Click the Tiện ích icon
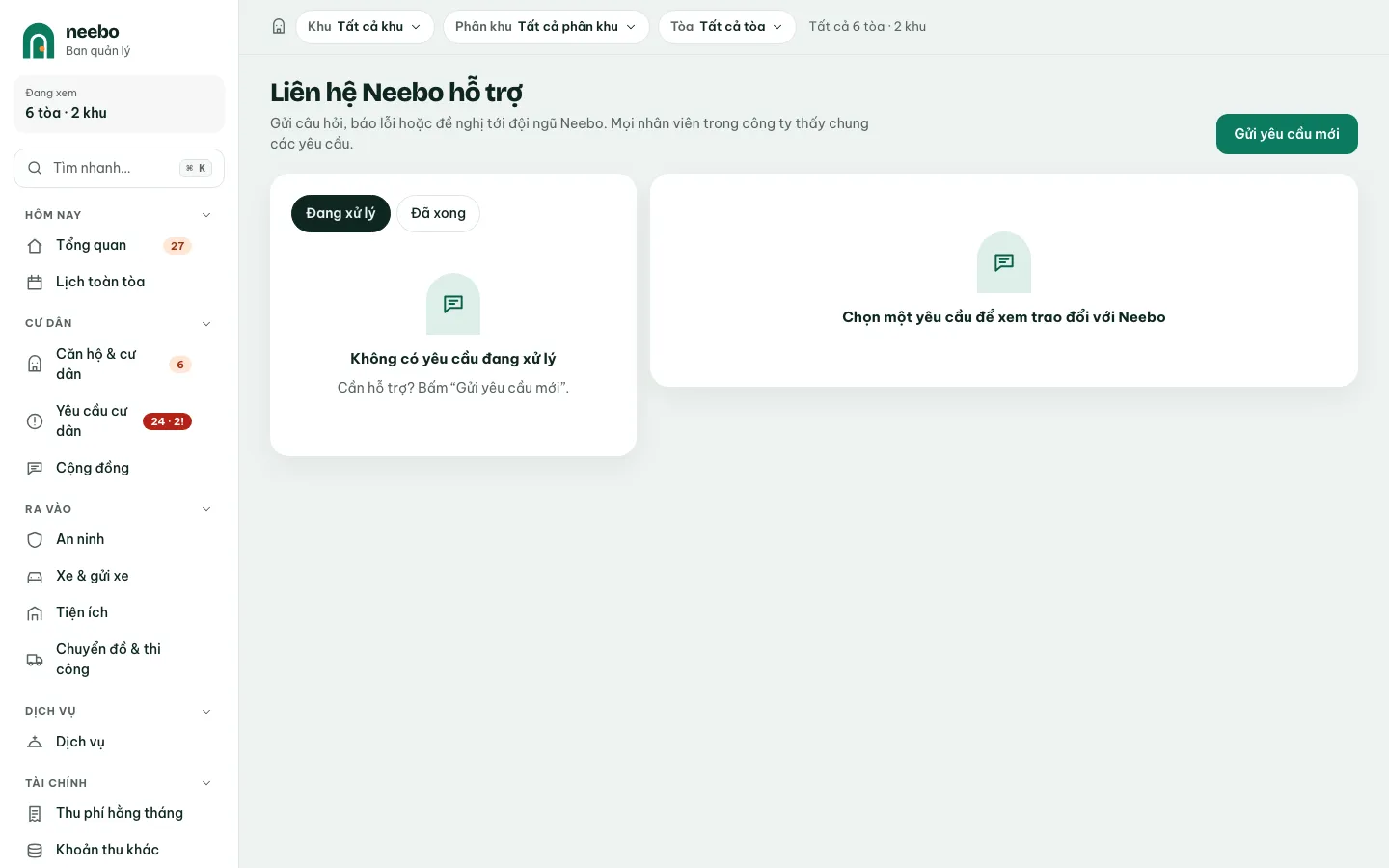The height and width of the screenshot is (868, 1389). point(35,613)
